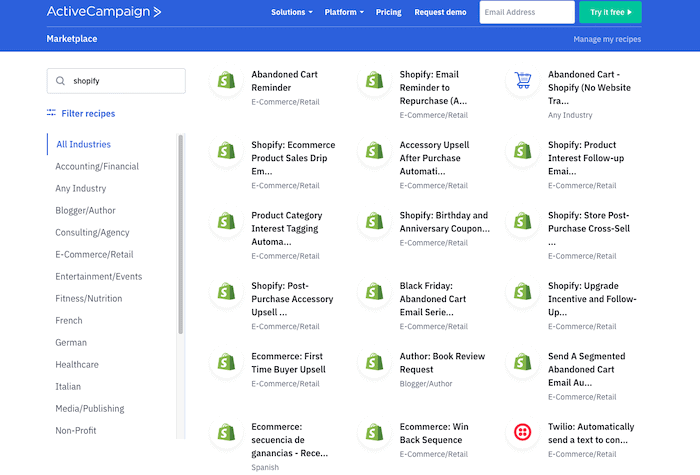Select Consulting/Agency industry filter
This screenshot has height=475, width=700.
[92, 233]
